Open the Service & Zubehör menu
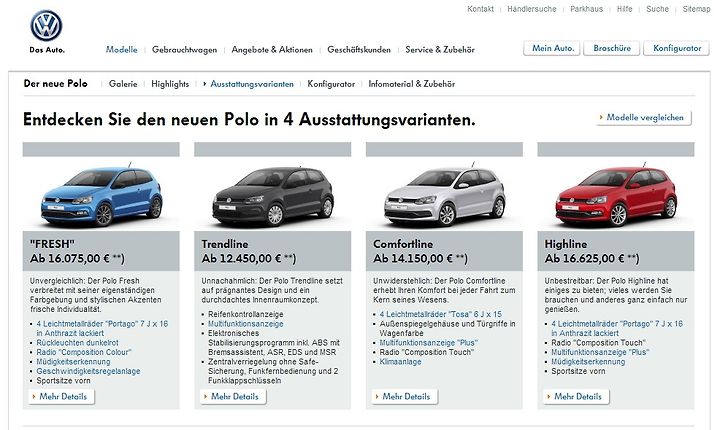 440,50
